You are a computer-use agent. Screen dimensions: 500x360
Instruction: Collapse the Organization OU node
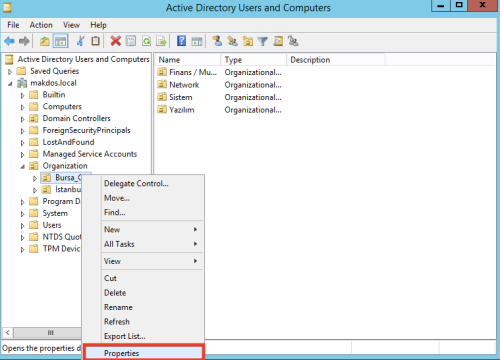click(x=22, y=167)
